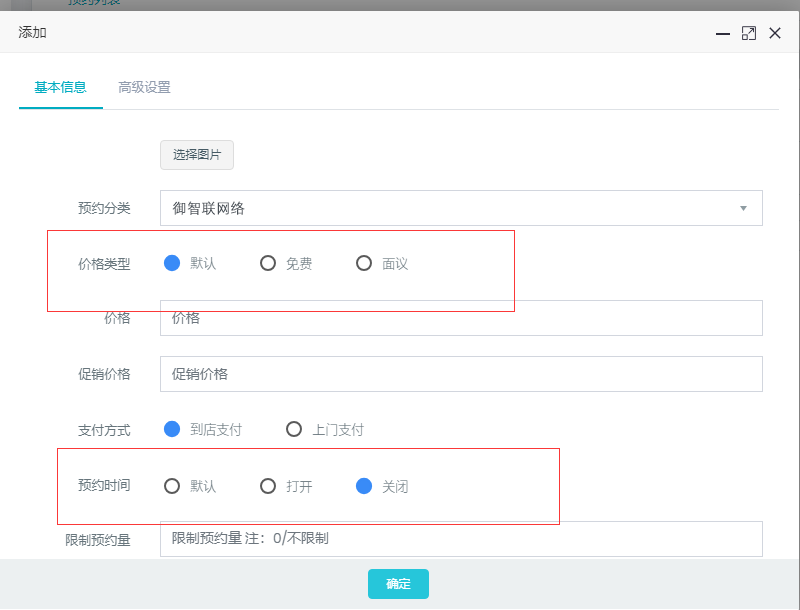
Task: Select 默认 for 价格类型
Action: [172, 264]
